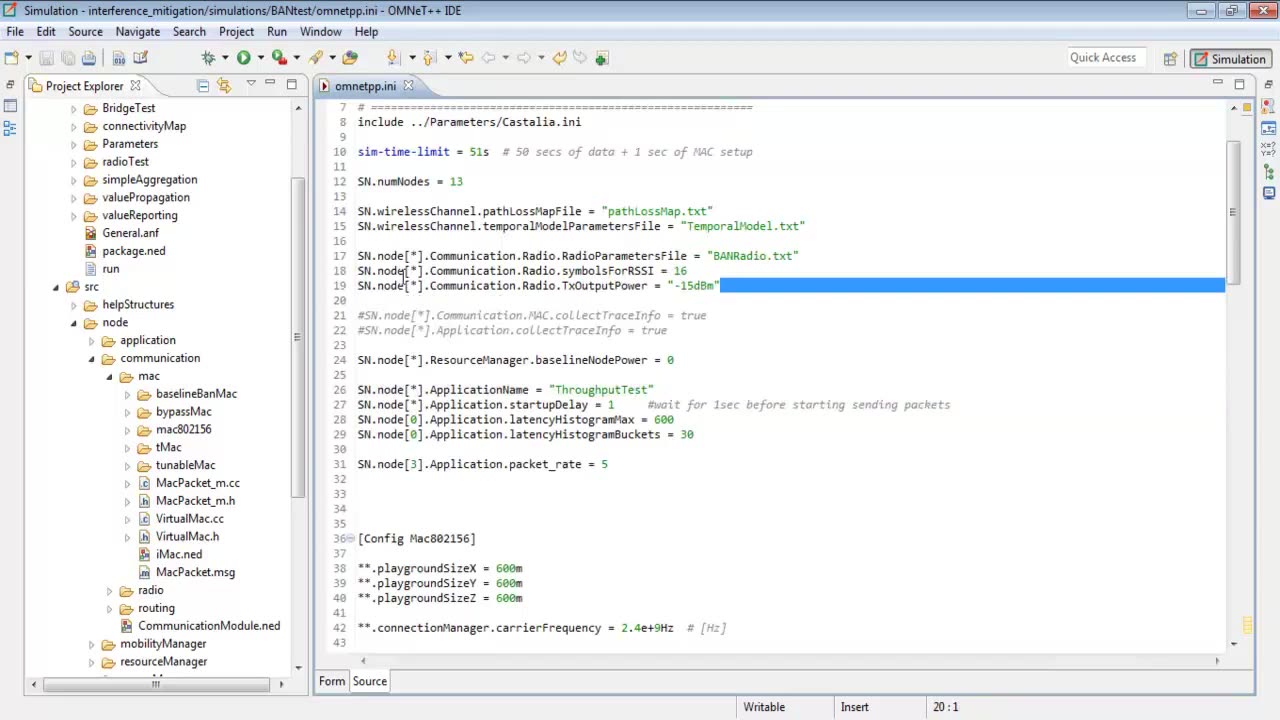Viewport: 1280px width, 720px height.
Task: Open the Search dropdown arrow
Action: tap(332, 58)
